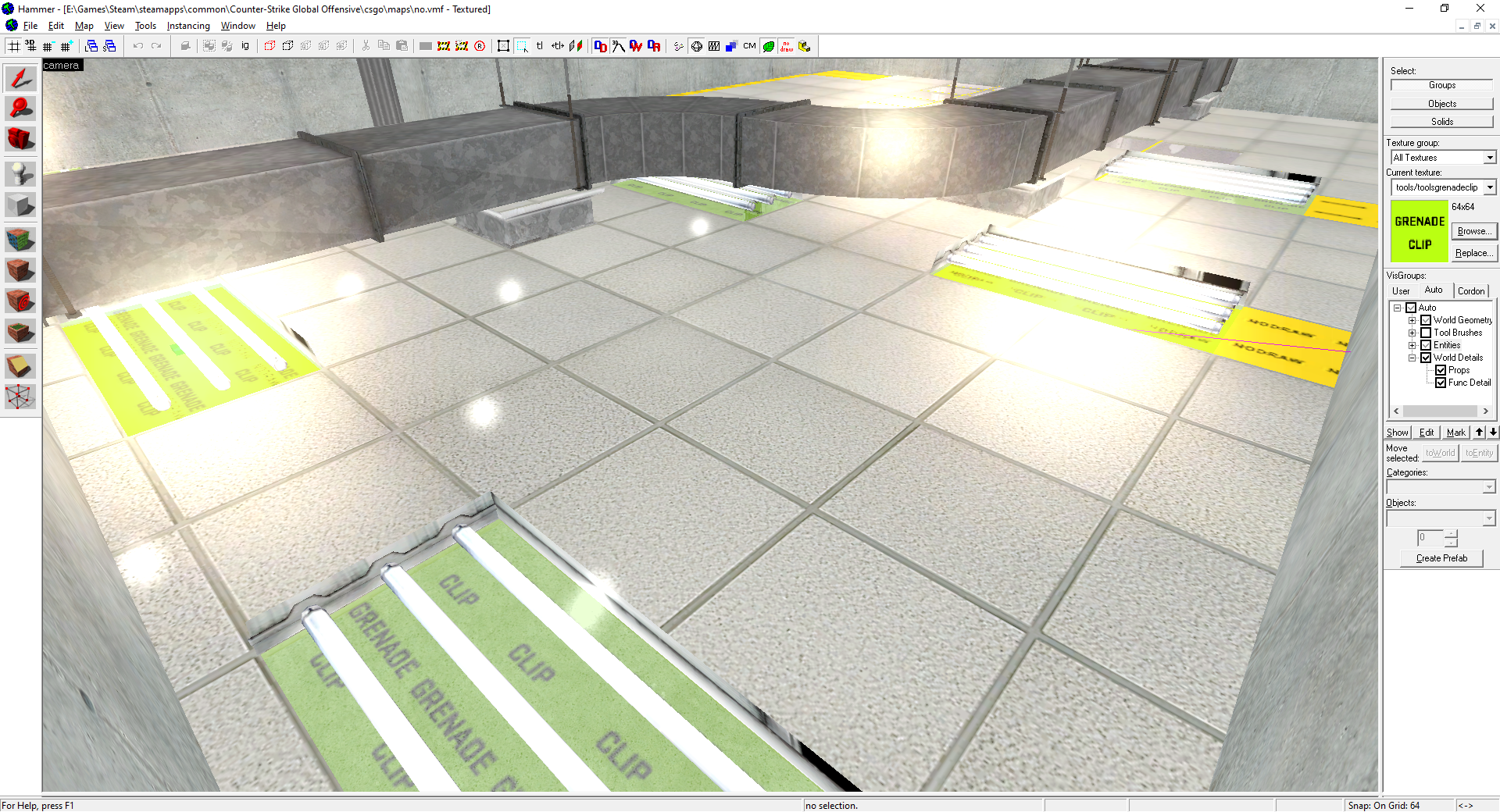Viewport: 1500px width, 812px height.
Task: Select the Apply Current Texture brick cube
Action: point(20,269)
